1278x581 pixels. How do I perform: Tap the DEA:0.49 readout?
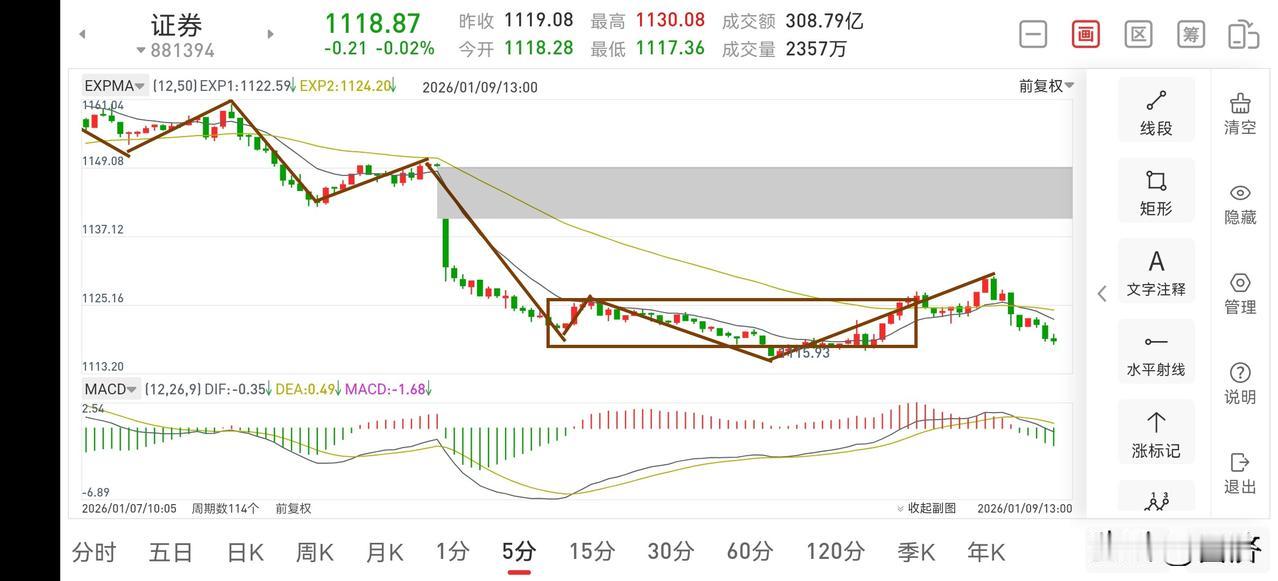(x=304, y=389)
